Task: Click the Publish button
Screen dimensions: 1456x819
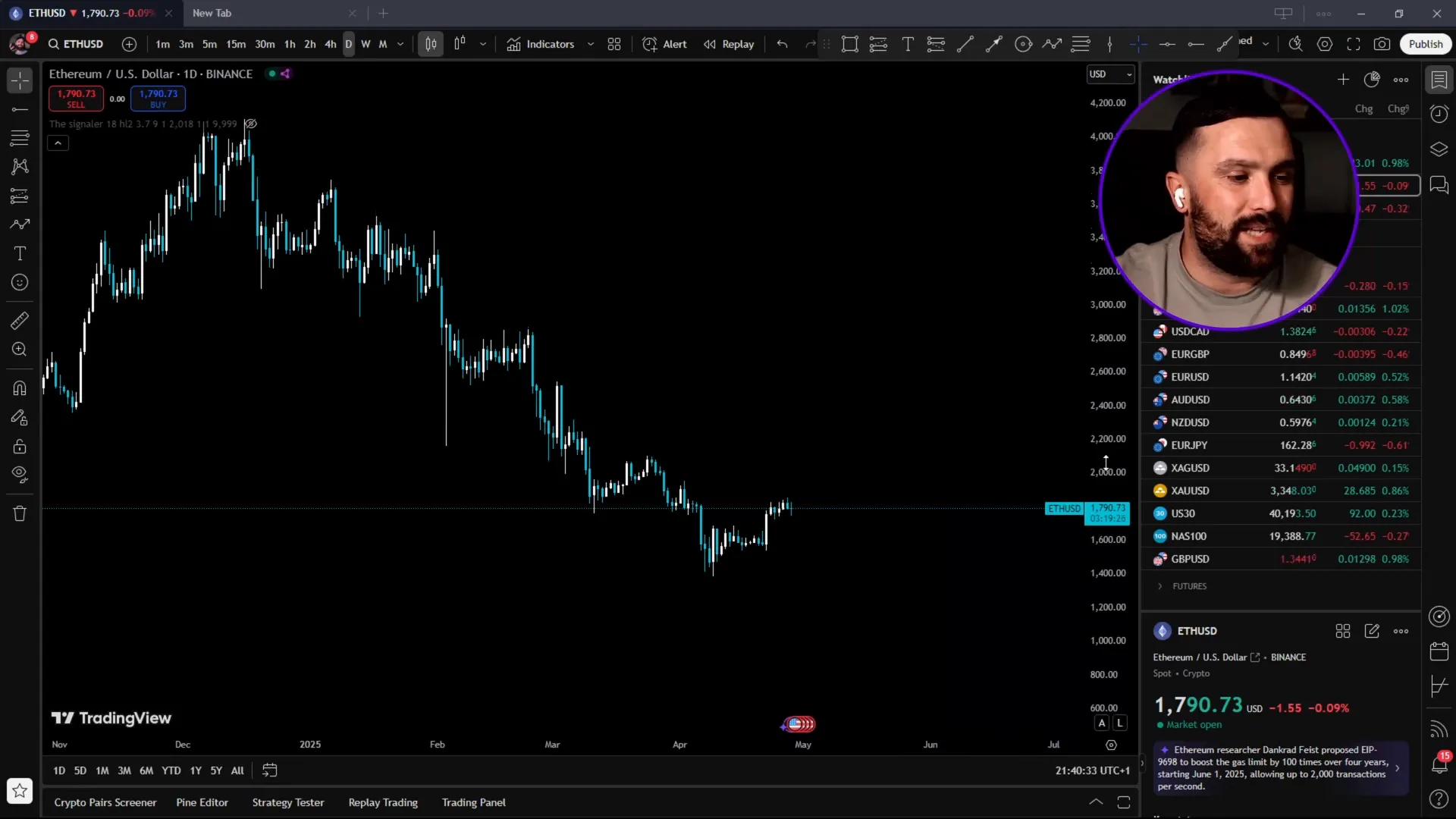Action: coord(1426,44)
